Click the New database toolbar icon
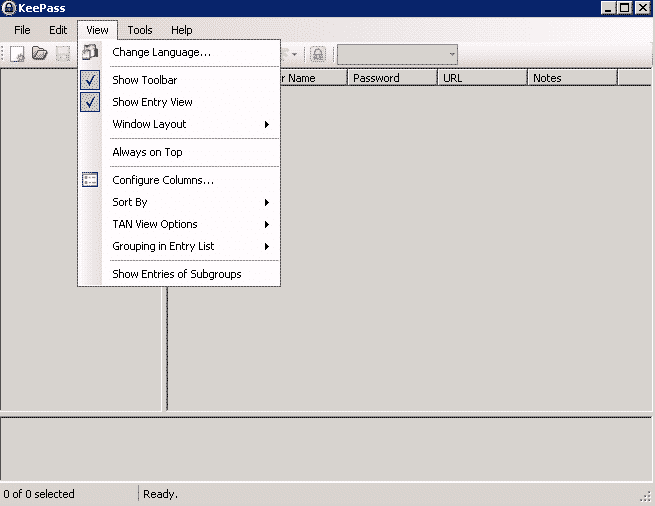The height and width of the screenshot is (506, 655). pos(17,54)
